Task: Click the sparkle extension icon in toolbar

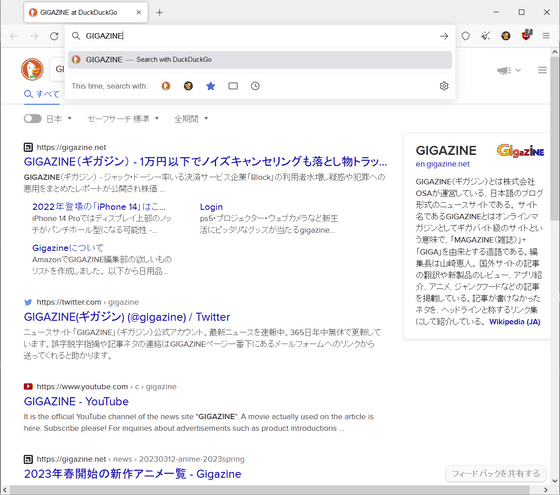Action: pos(485,36)
